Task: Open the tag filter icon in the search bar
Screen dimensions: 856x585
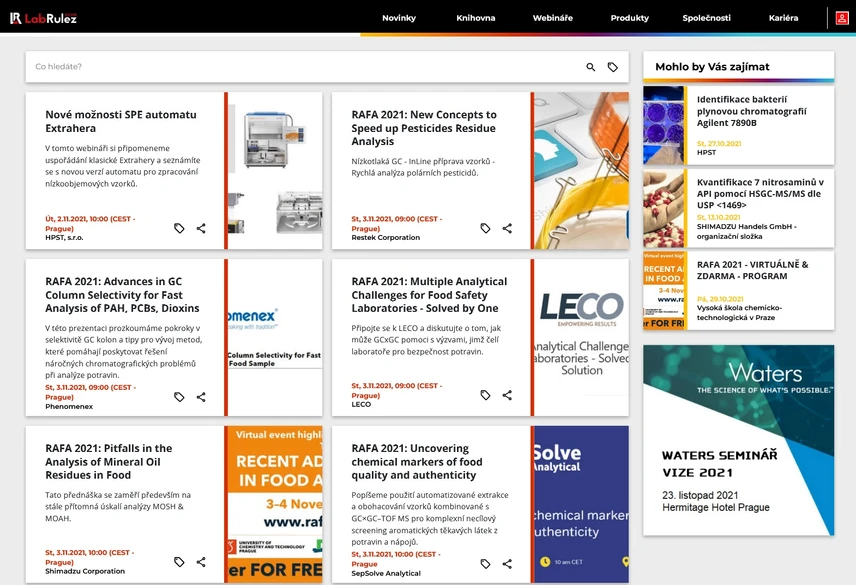Action: click(613, 65)
